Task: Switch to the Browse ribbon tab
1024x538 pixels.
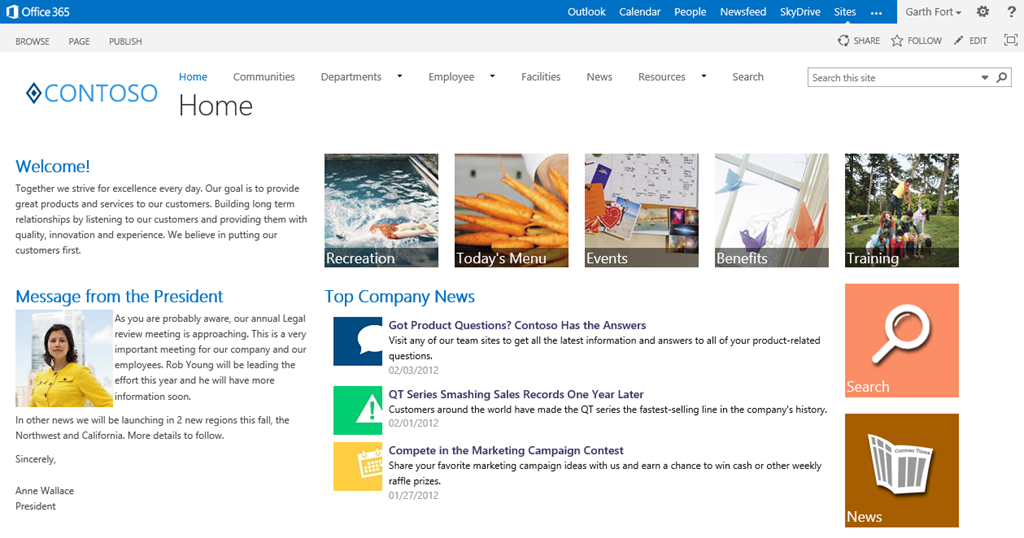Action: click(33, 41)
